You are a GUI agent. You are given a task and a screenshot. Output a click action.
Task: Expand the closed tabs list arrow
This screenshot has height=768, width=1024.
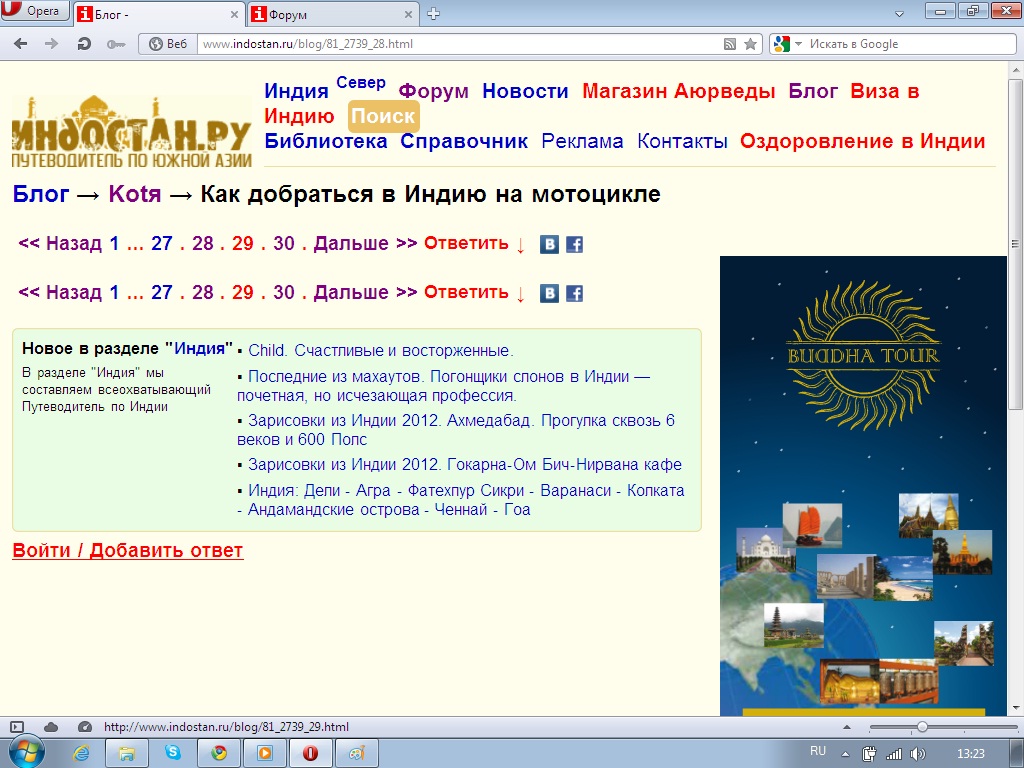(899, 14)
